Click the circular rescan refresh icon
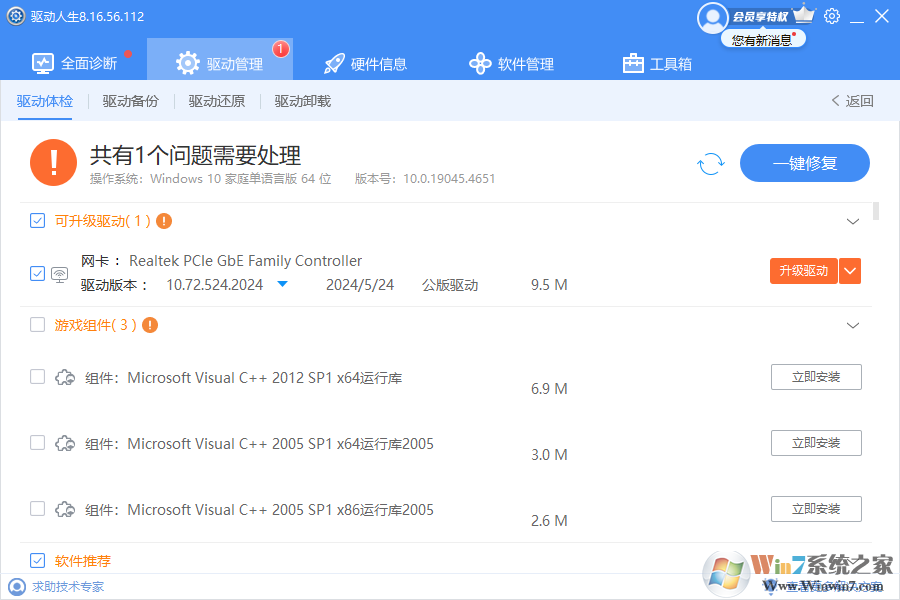 (x=710, y=163)
